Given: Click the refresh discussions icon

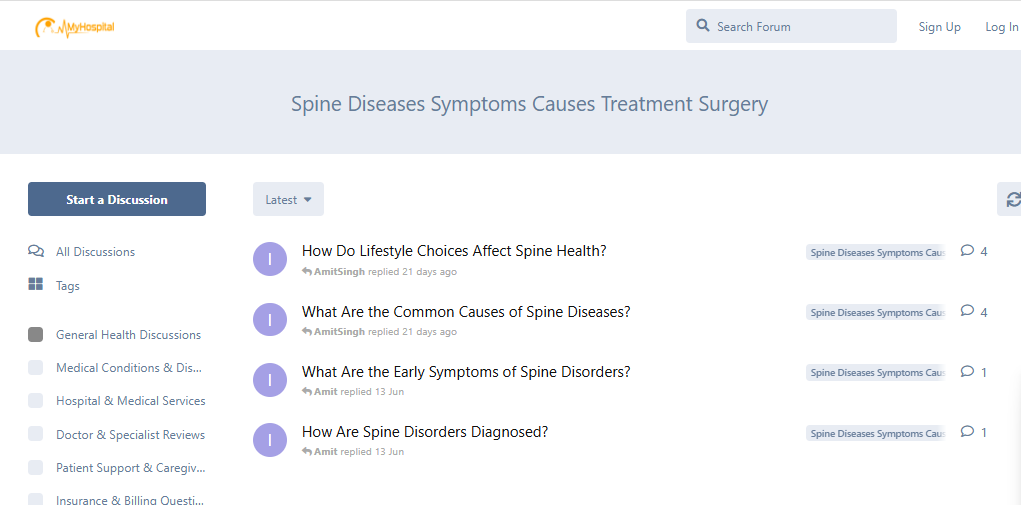Looking at the screenshot, I should (x=1012, y=199).
